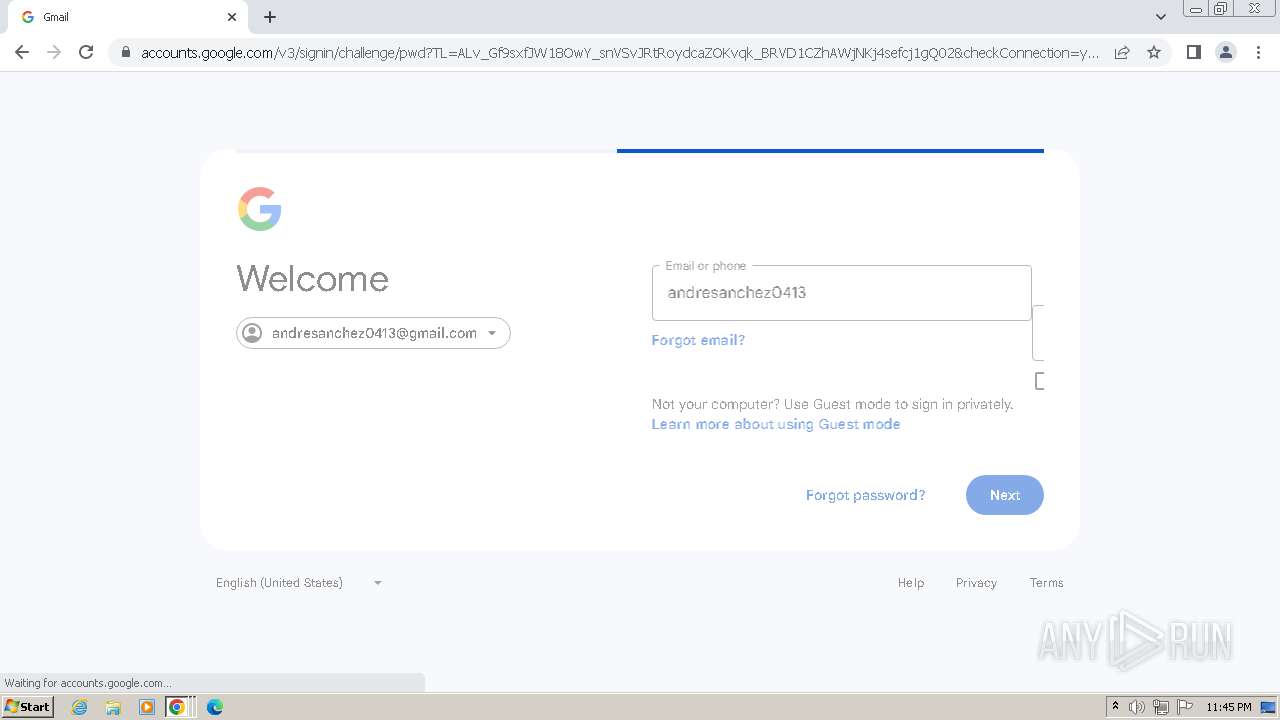1280x720 pixels.
Task: Click the browser forward arrow
Action: click(54, 52)
